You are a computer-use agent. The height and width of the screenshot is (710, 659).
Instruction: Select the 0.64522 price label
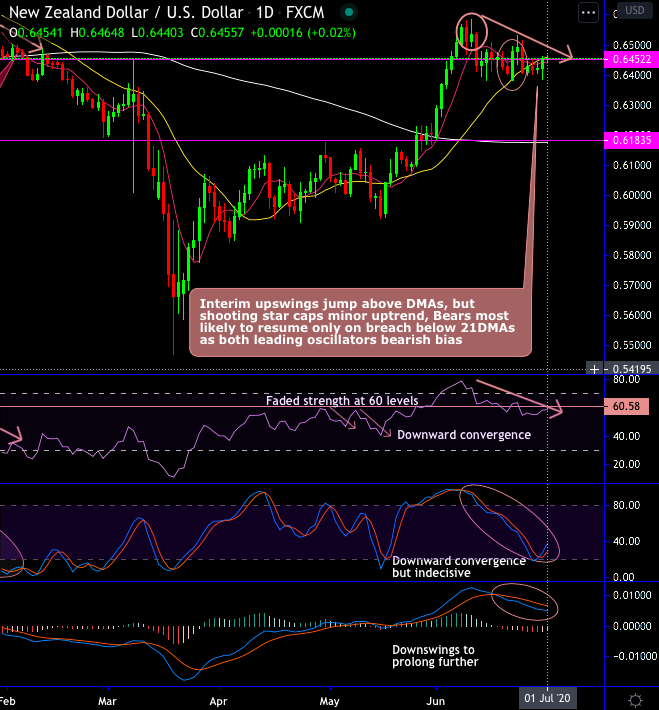tap(631, 59)
